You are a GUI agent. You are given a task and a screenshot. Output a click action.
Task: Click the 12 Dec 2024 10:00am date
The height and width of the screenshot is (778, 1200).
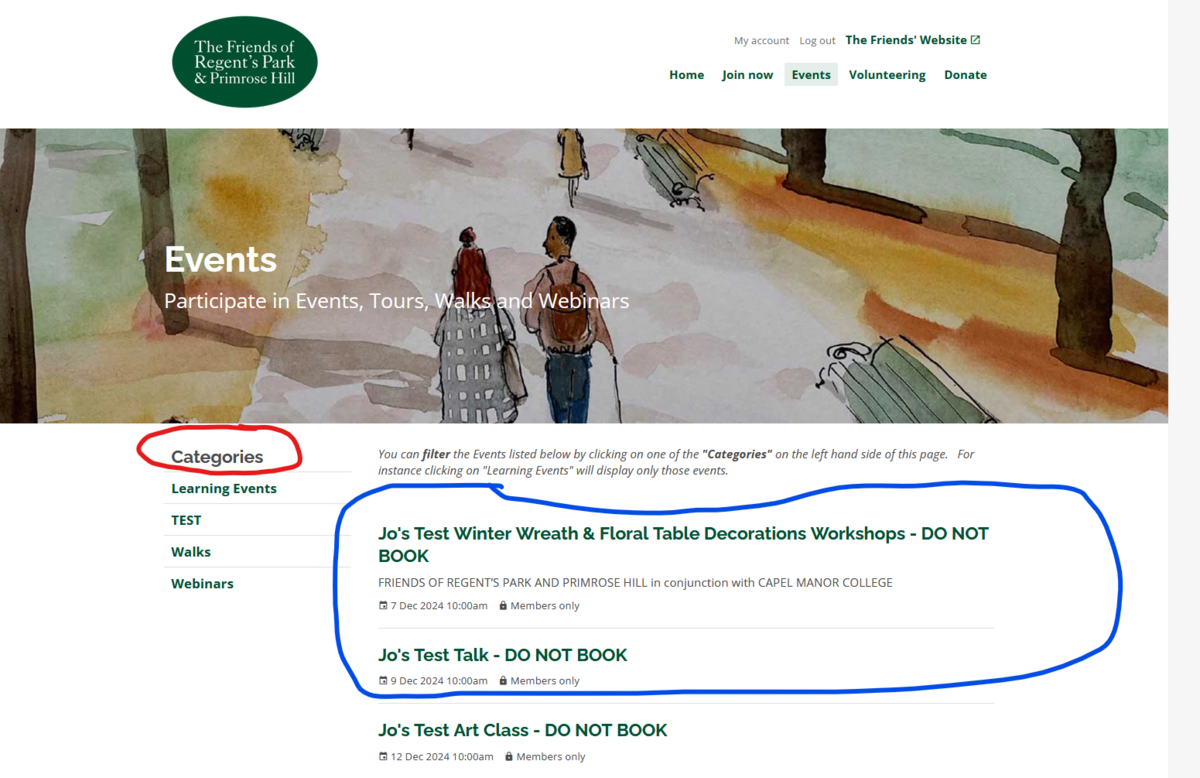(x=442, y=757)
